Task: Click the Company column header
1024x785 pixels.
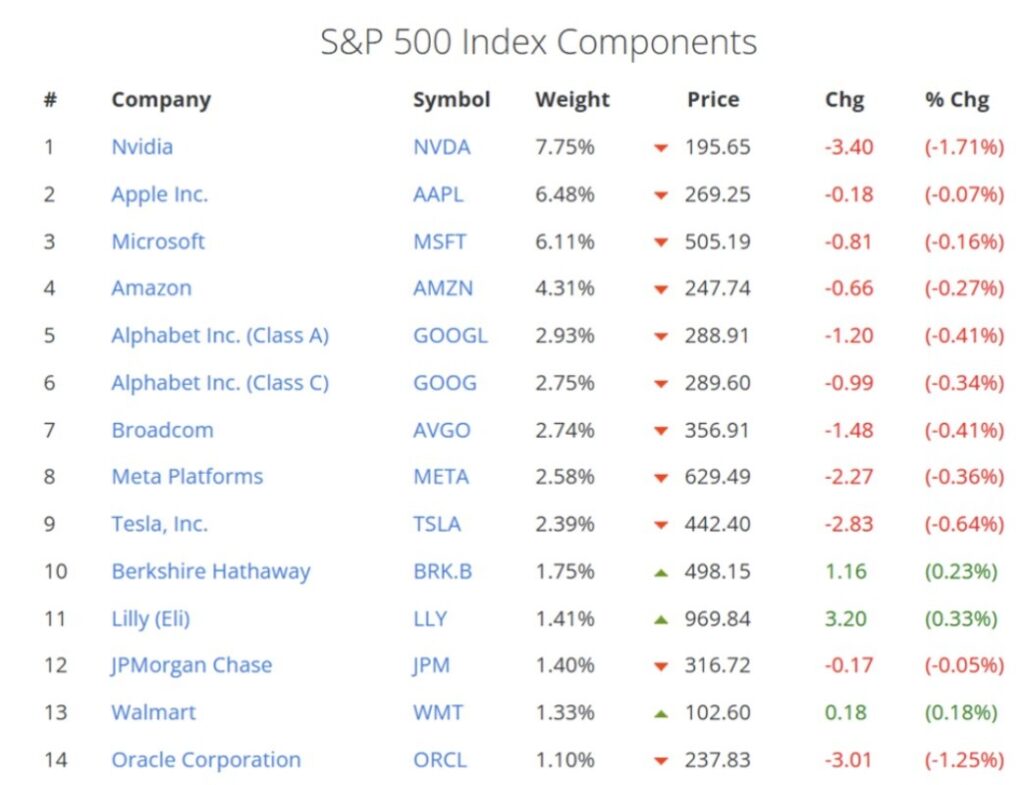Action: click(x=161, y=100)
